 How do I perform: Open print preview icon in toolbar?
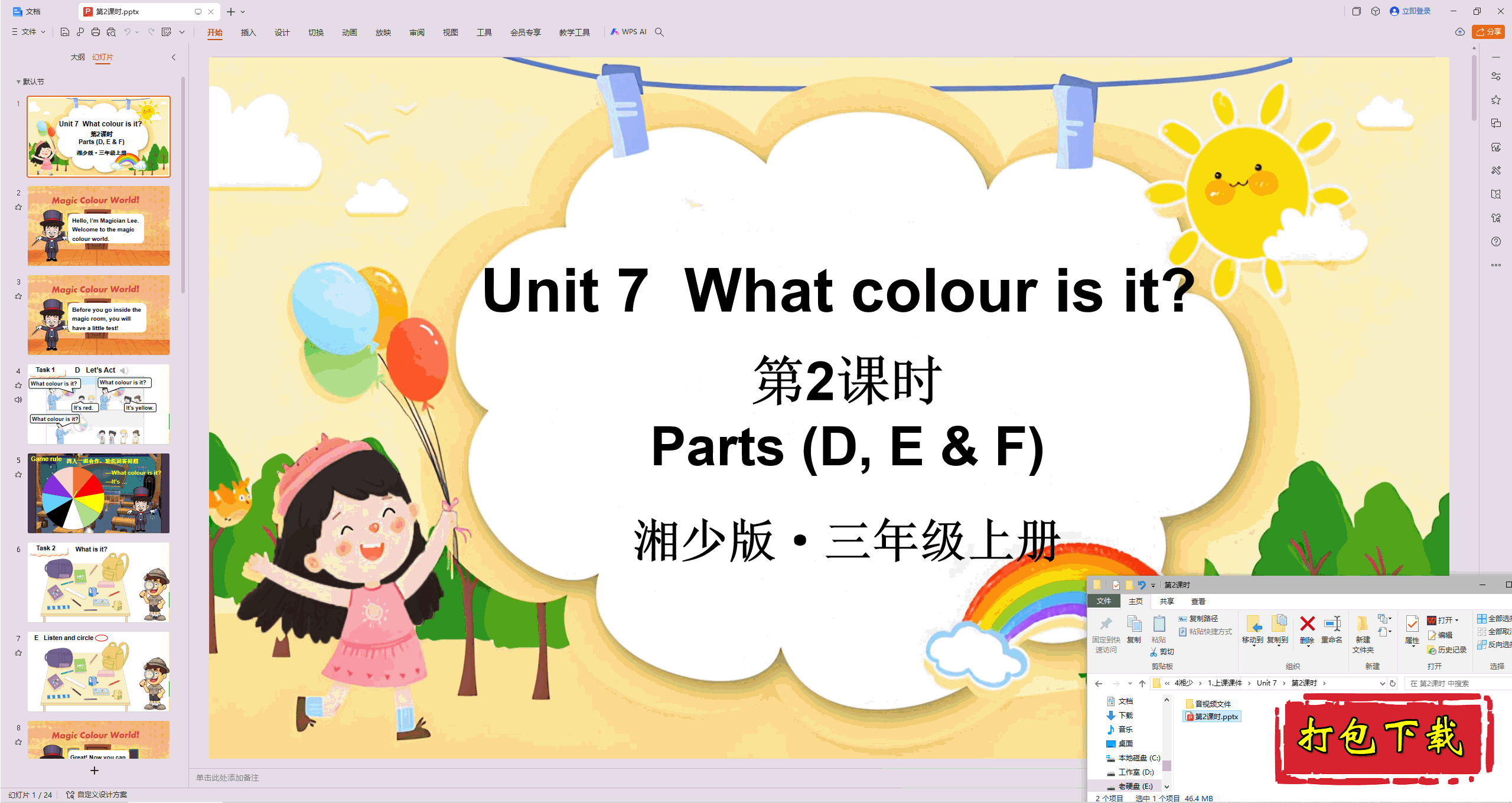[x=111, y=32]
